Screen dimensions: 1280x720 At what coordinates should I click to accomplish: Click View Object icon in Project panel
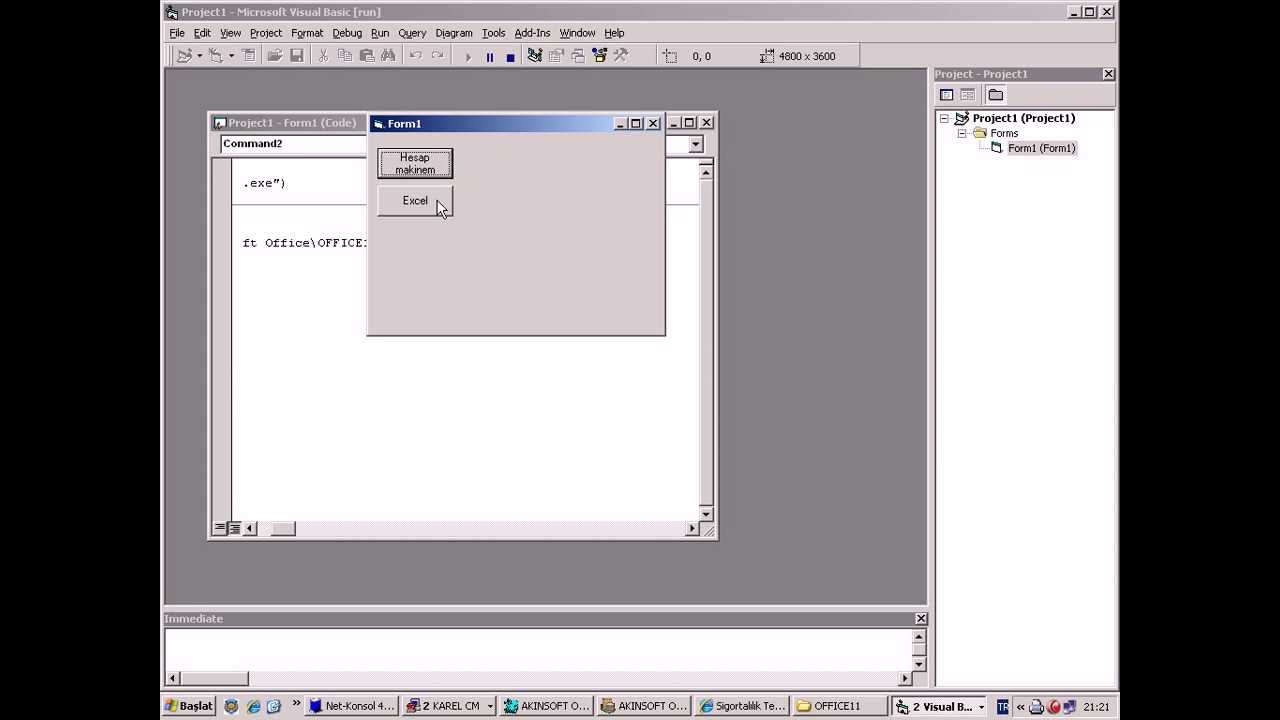968,95
